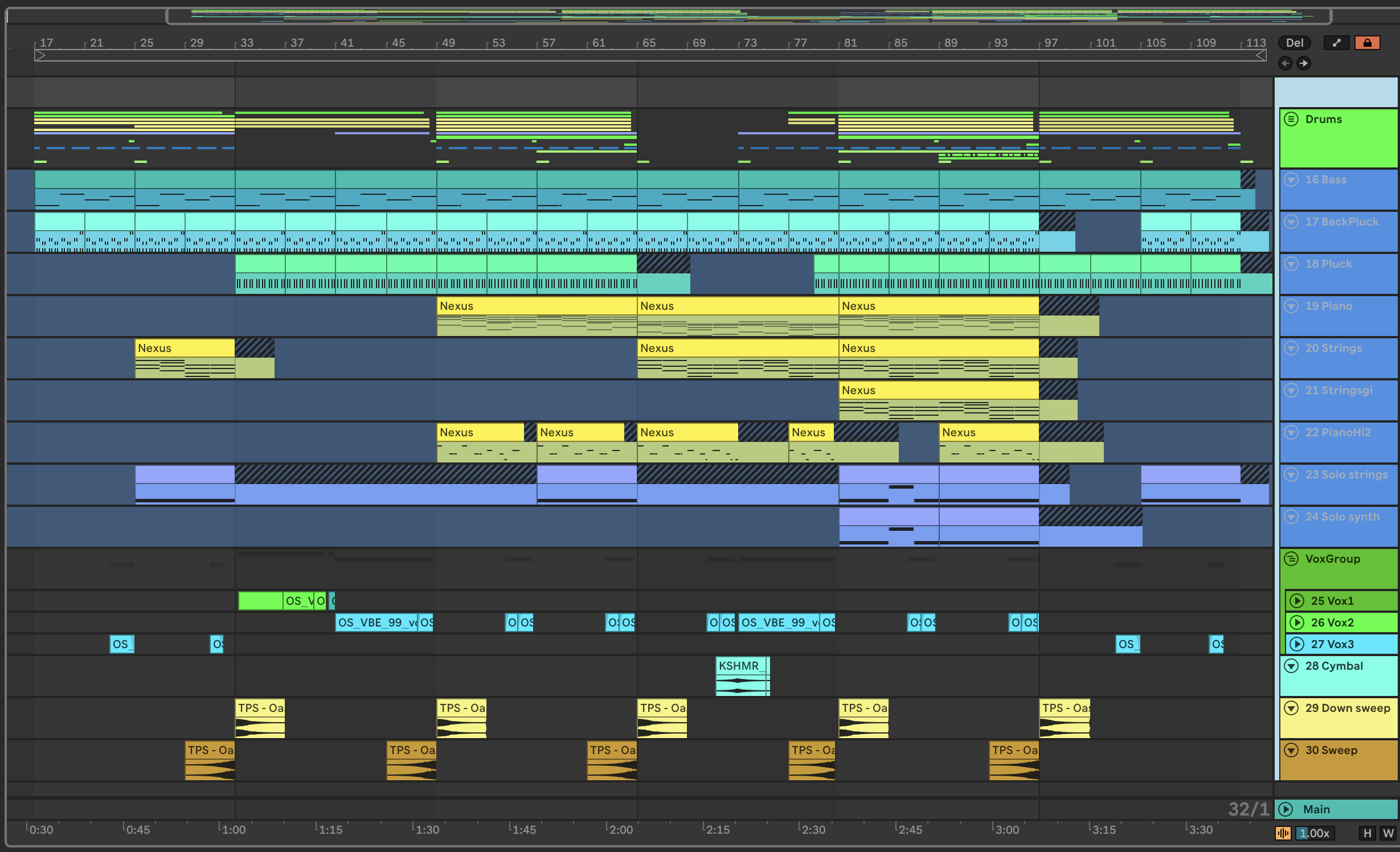The width and height of the screenshot is (1400, 852).
Task: Click bar 97 in the beat ruler
Action: 1051,43
